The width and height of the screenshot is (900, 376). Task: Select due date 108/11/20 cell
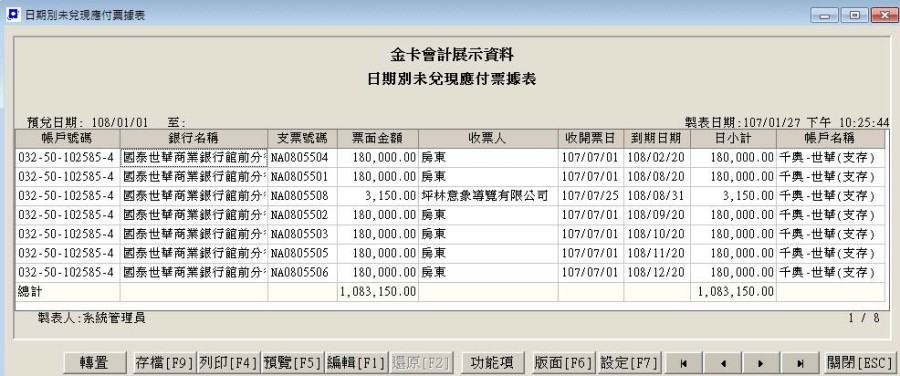tap(657, 253)
